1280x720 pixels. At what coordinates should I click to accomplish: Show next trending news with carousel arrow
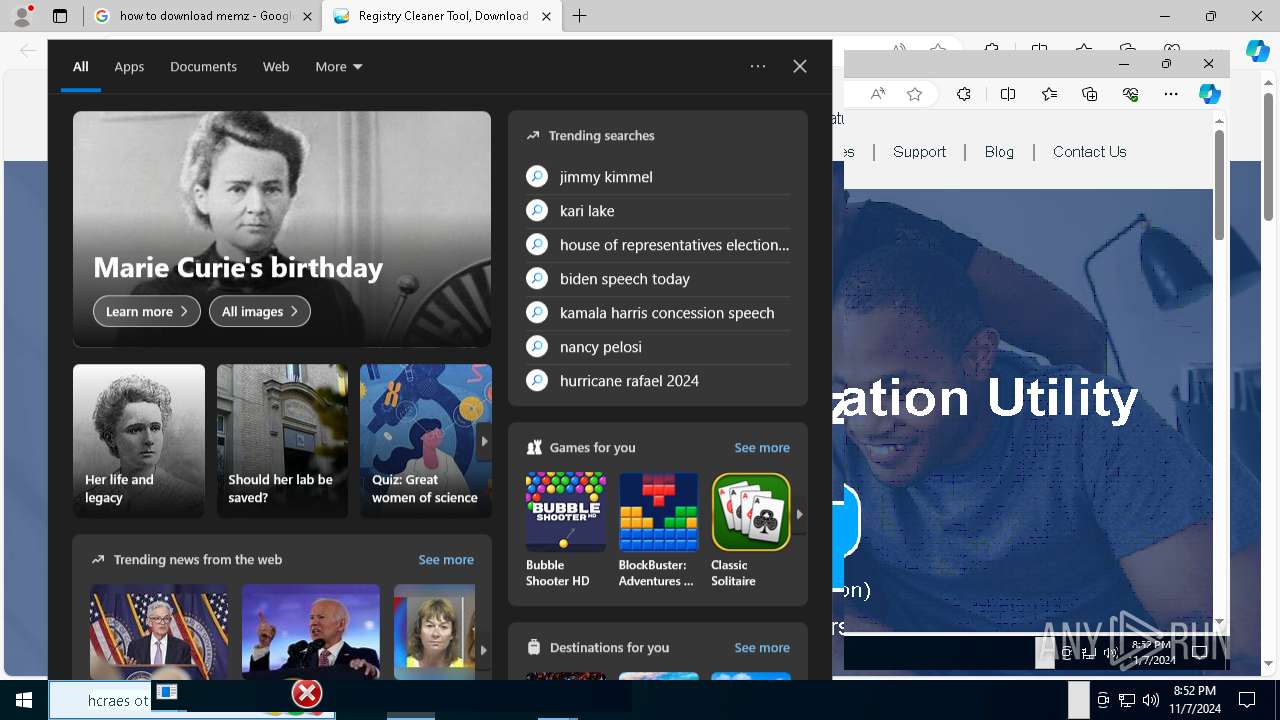483,650
